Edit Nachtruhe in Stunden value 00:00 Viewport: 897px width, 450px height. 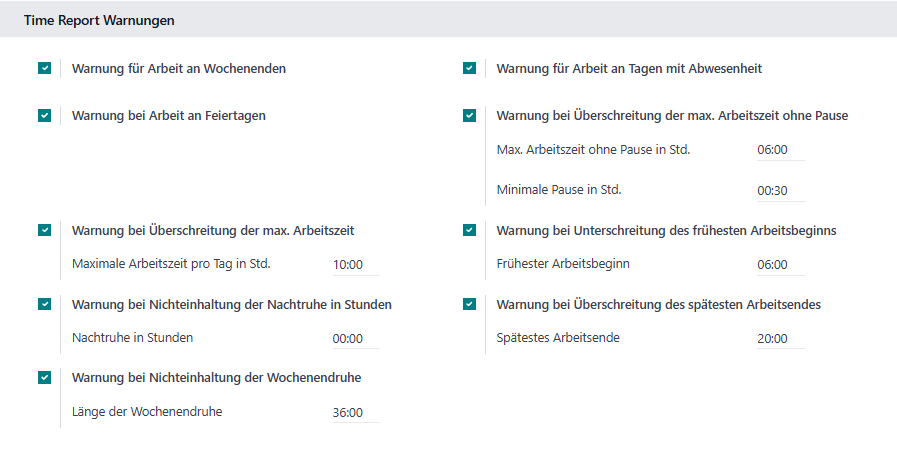pos(356,339)
